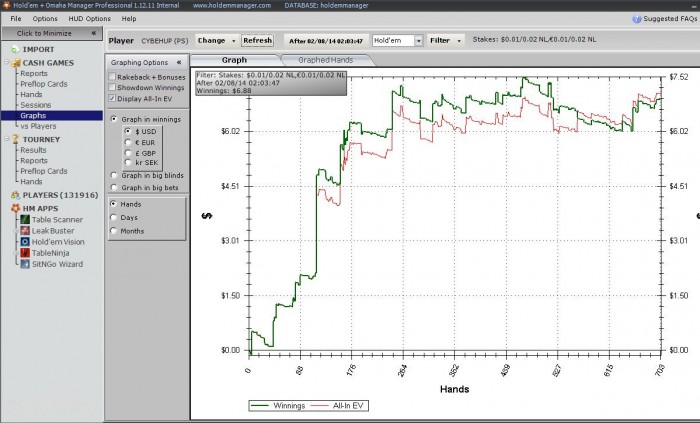The height and width of the screenshot is (423, 700).
Task: Open the Change player dropdown
Action: click(217, 40)
